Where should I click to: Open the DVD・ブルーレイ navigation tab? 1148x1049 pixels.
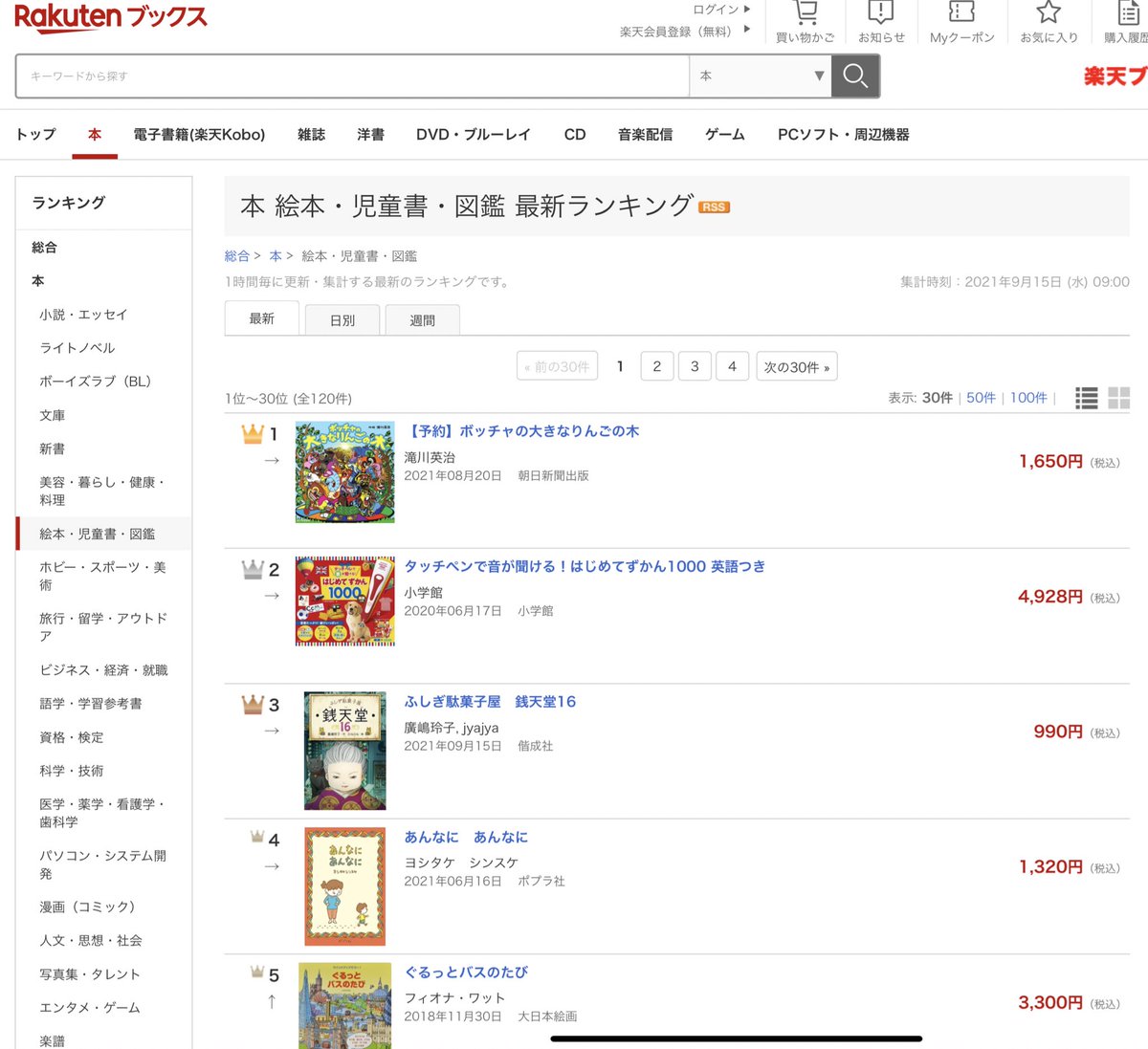473,135
